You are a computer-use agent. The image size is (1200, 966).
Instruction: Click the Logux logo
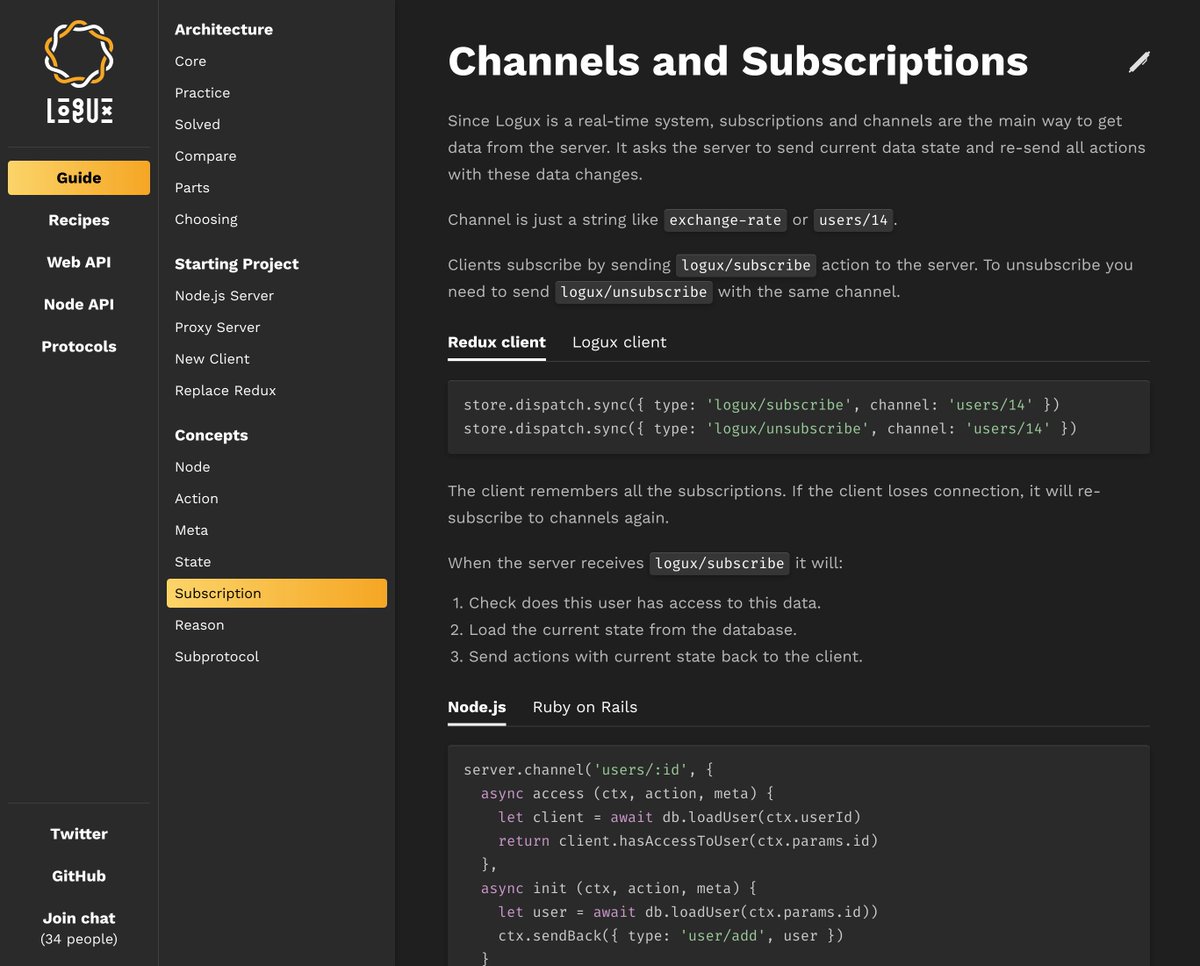(79, 73)
